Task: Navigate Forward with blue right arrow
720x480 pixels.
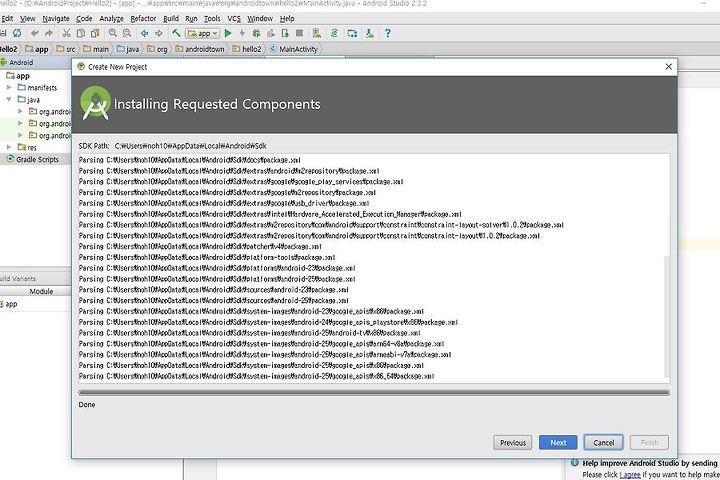Action: coord(159,33)
